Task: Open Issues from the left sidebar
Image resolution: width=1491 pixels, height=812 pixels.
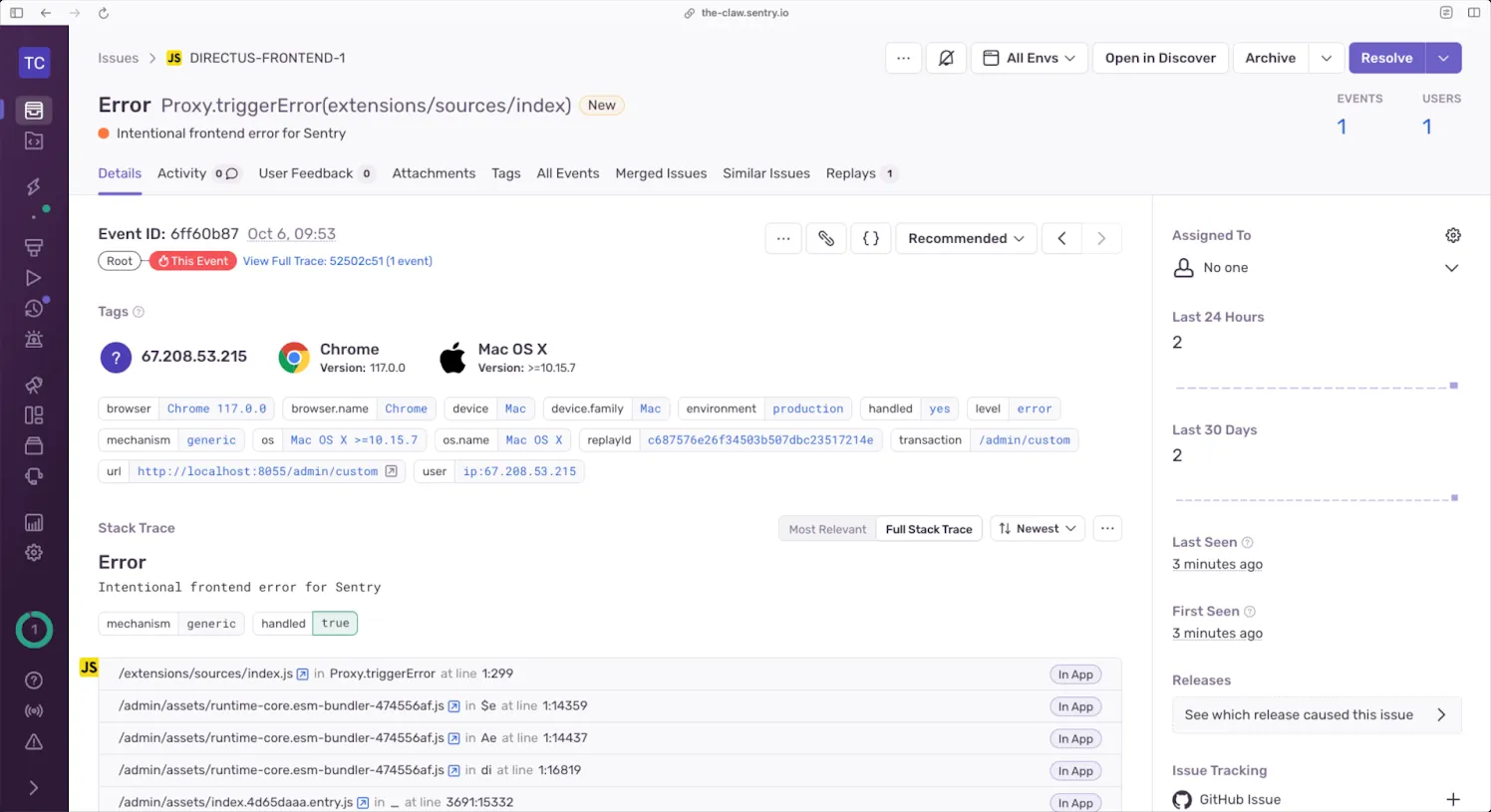Action: 34,110
